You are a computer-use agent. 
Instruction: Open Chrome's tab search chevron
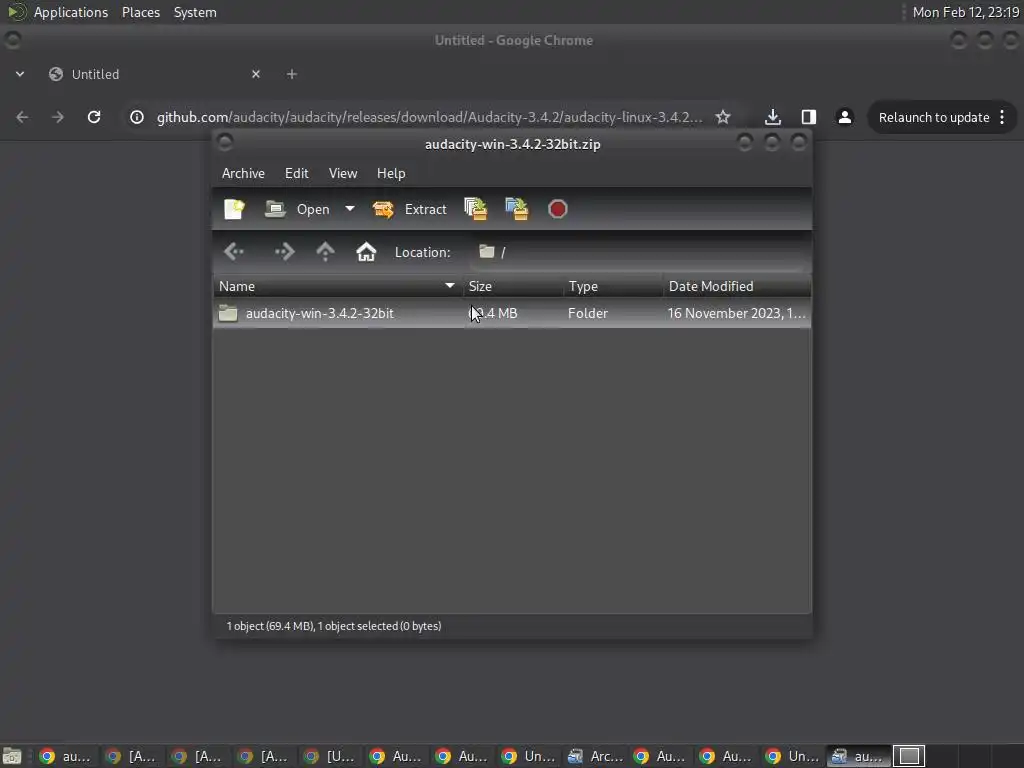pyautogui.click(x=20, y=74)
